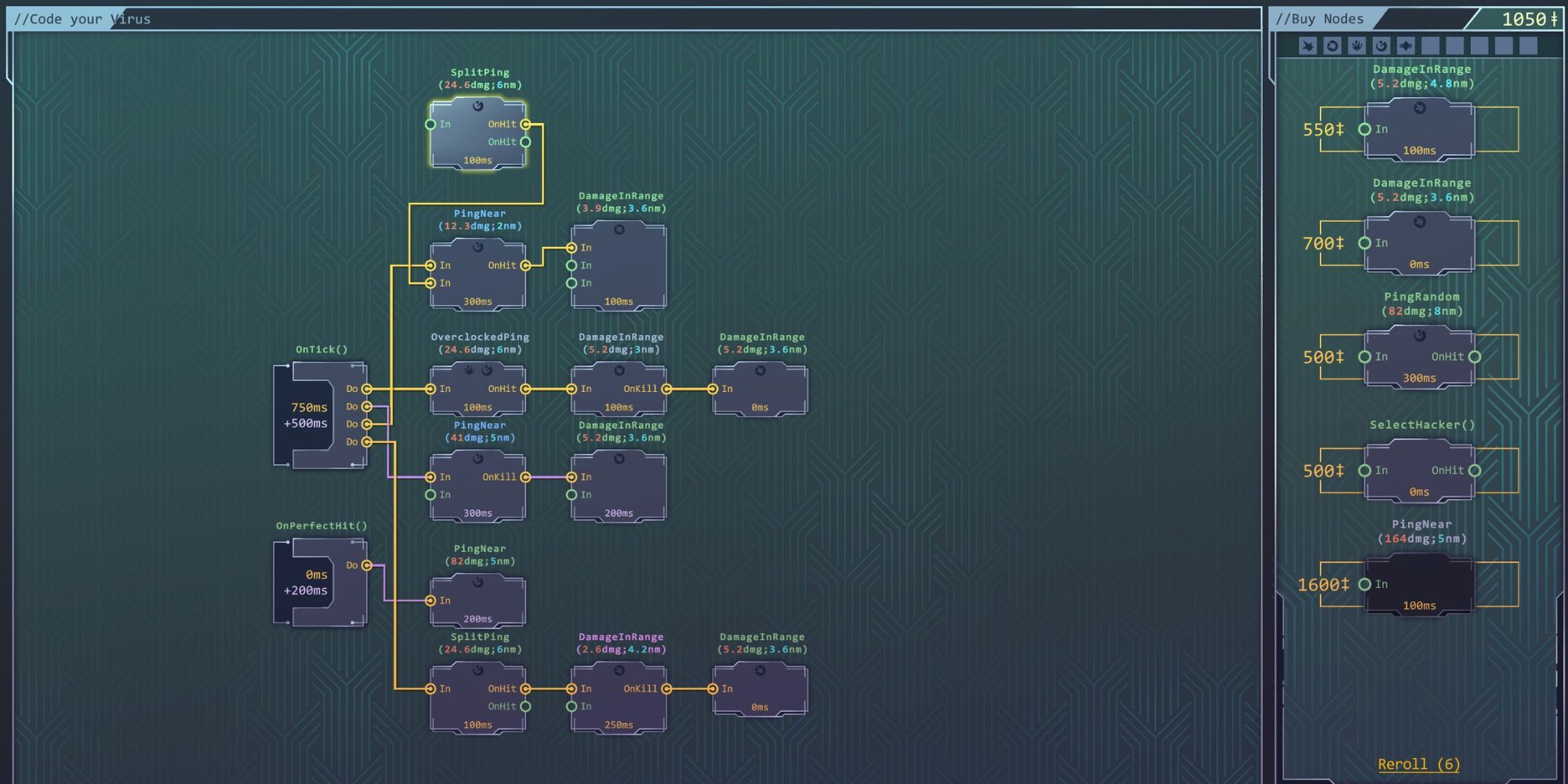
Task: Click the OnKill port of DamageInRange (2.6dmg;4.2nm)
Action: [x=666, y=688]
